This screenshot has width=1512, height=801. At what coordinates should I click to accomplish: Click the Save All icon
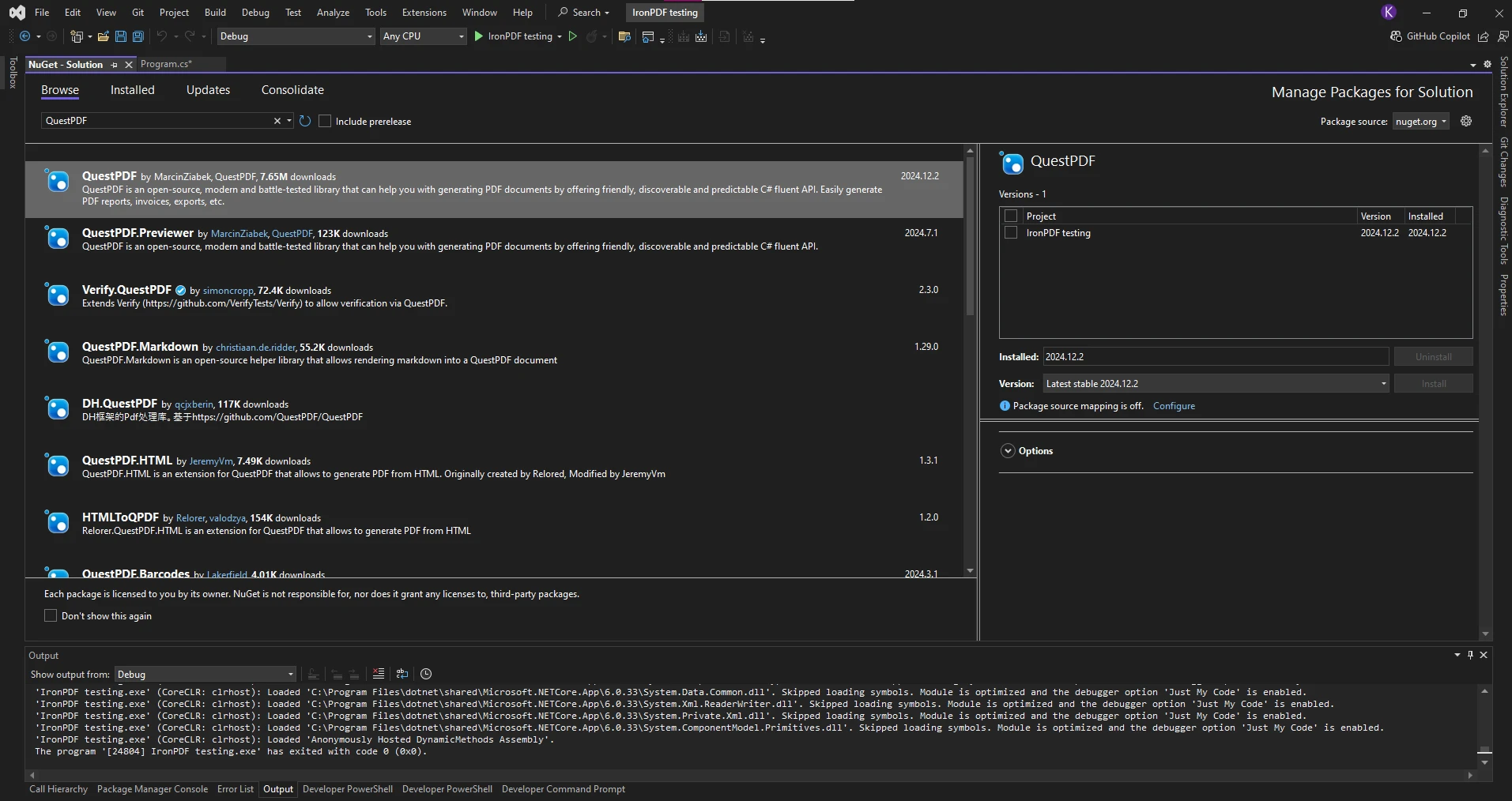138,36
